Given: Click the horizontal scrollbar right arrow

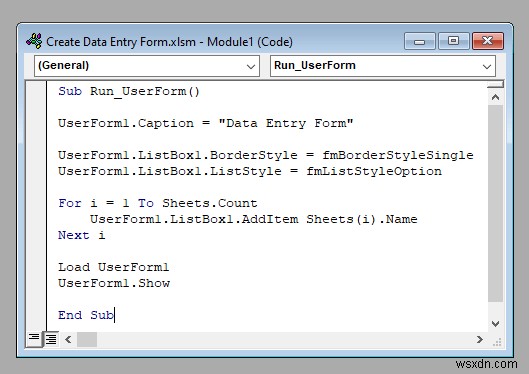Looking at the screenshot, I should [480, 339].
